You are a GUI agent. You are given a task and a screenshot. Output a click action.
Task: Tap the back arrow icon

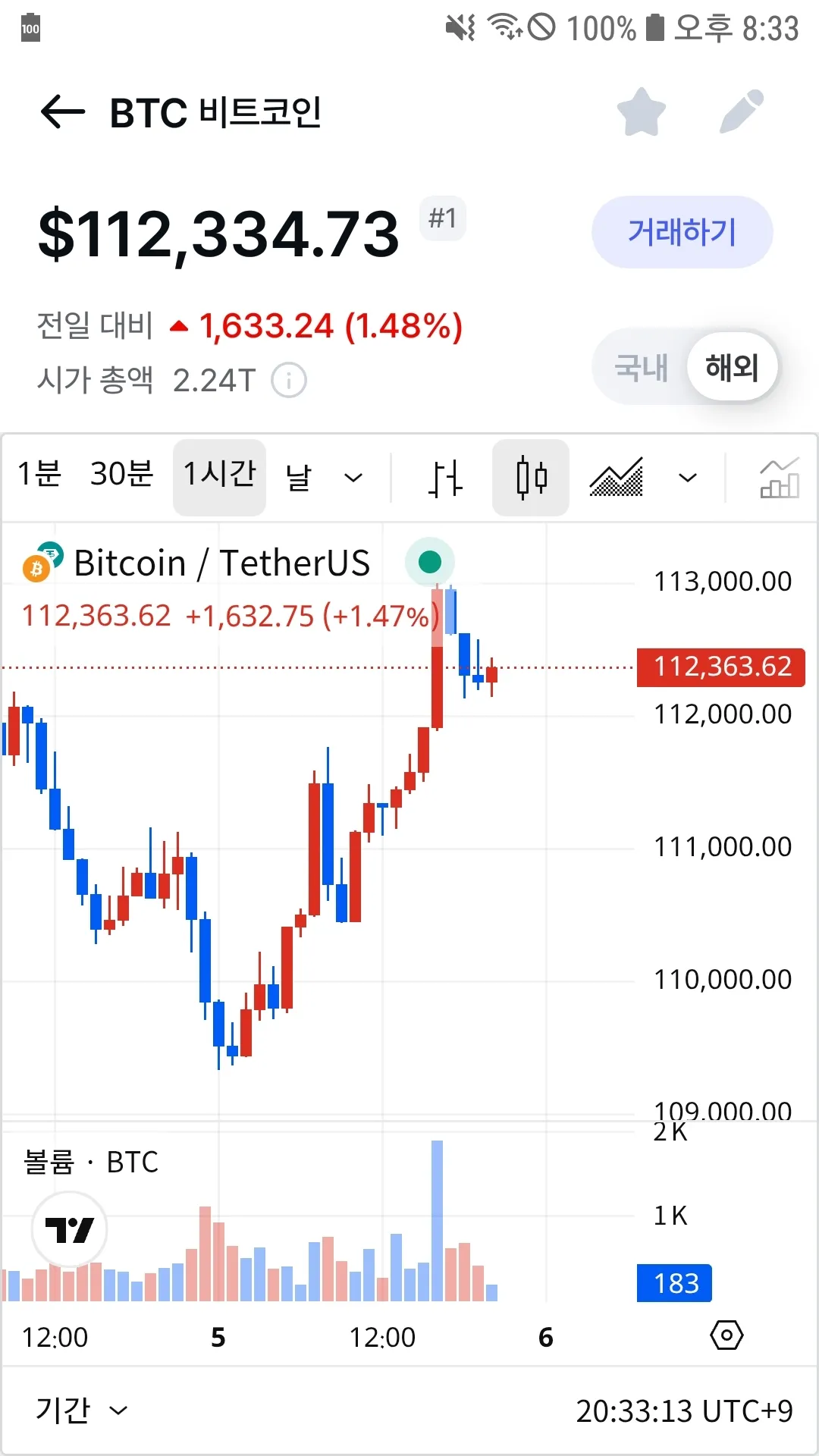pos(62,112)
